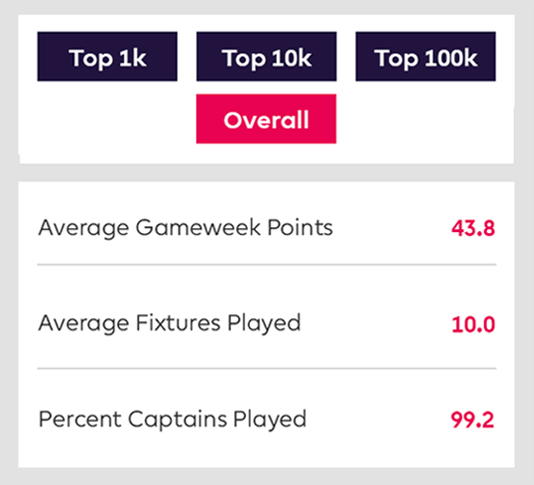534x485 pixels.
Task: Choose the highlighted Overall tab
Action: [x=266, y=119]
